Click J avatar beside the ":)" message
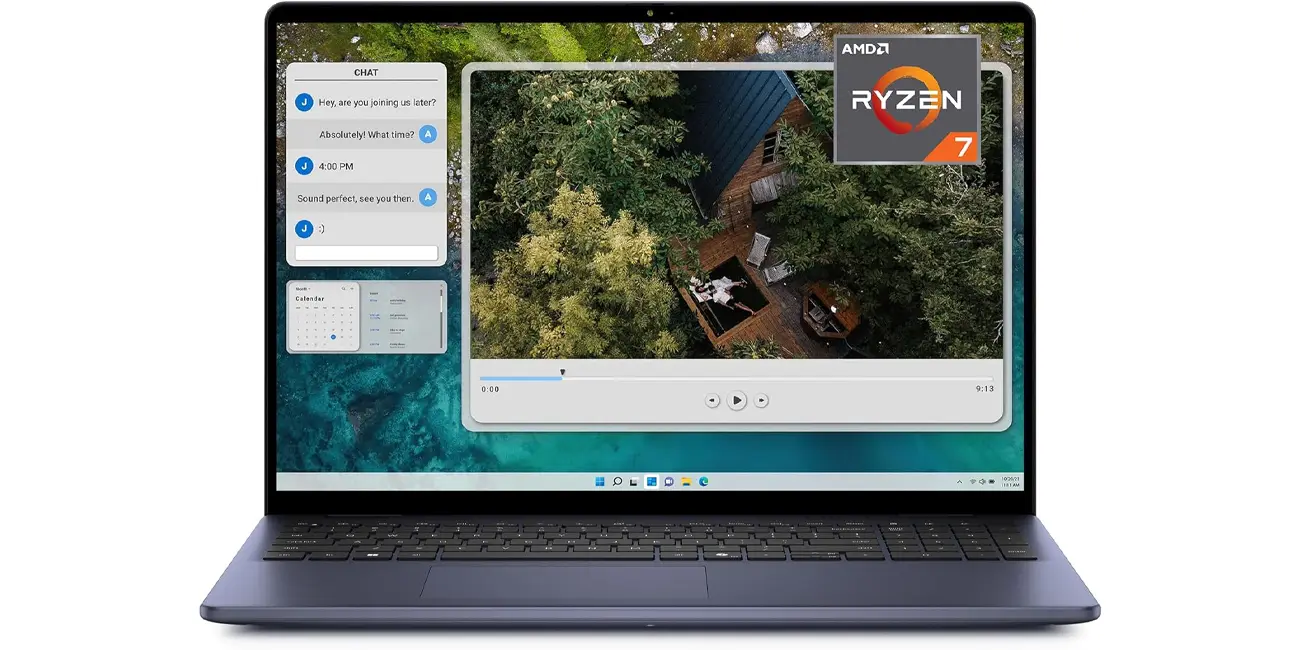 [305, 228]
